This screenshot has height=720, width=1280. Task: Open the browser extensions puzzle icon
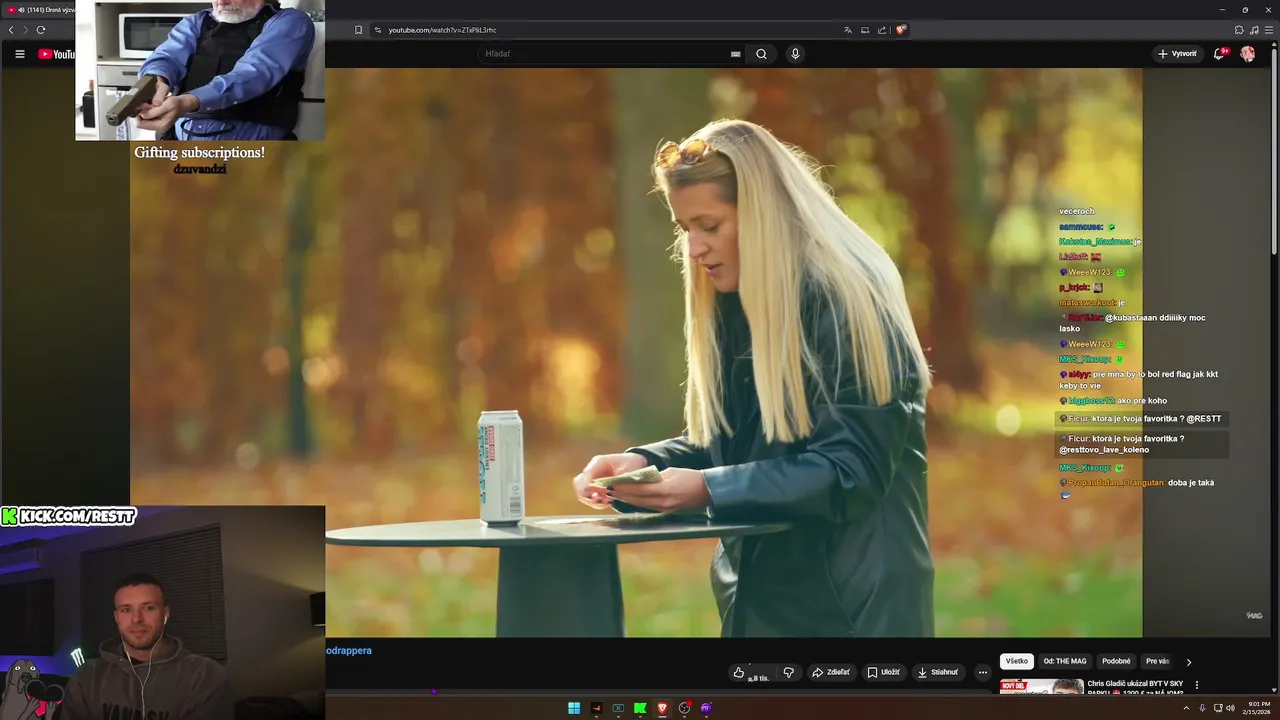coord(1239,30)
